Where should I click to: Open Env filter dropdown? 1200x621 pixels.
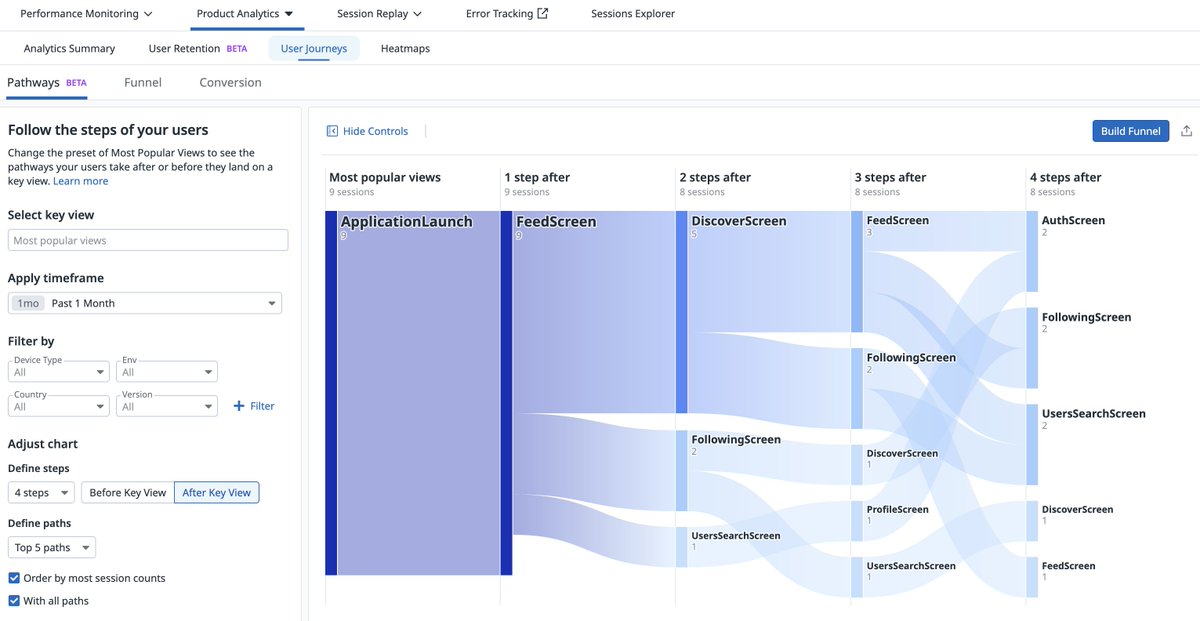coord(166,370)
